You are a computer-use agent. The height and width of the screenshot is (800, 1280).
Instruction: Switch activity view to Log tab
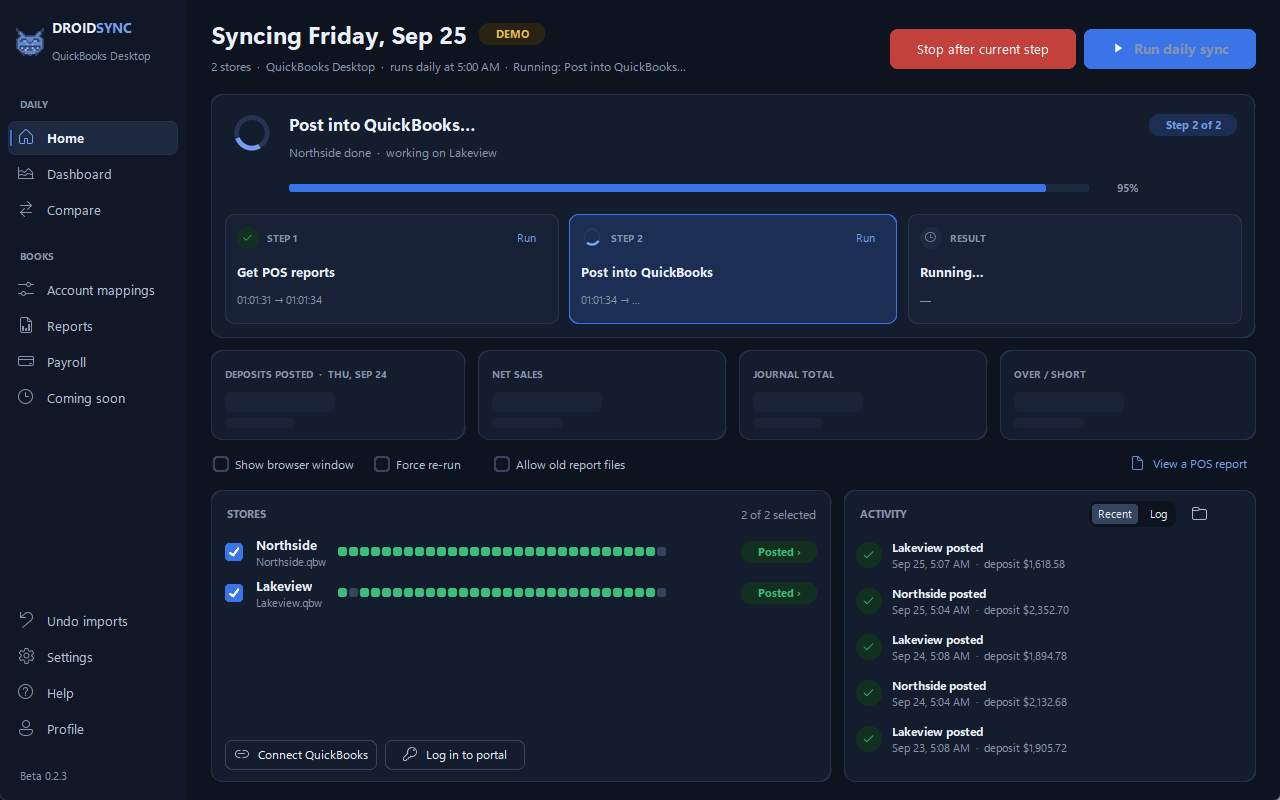pyautogui.click(x=1158, y=514)
